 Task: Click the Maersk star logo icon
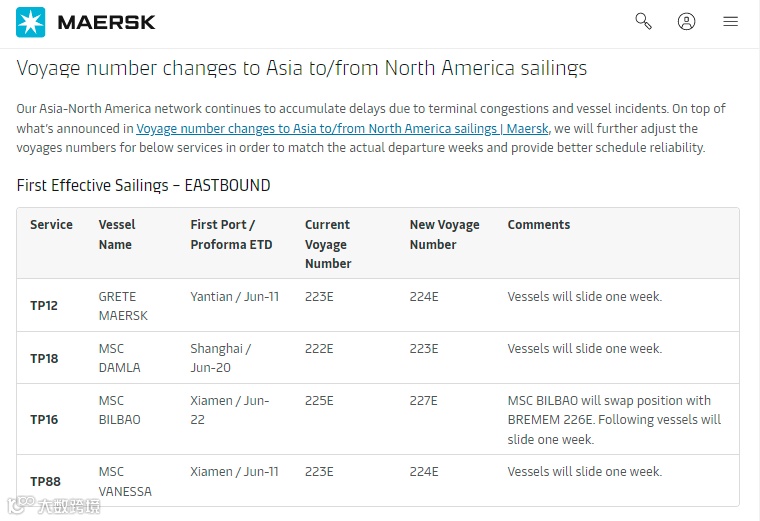tap(31, 22)
